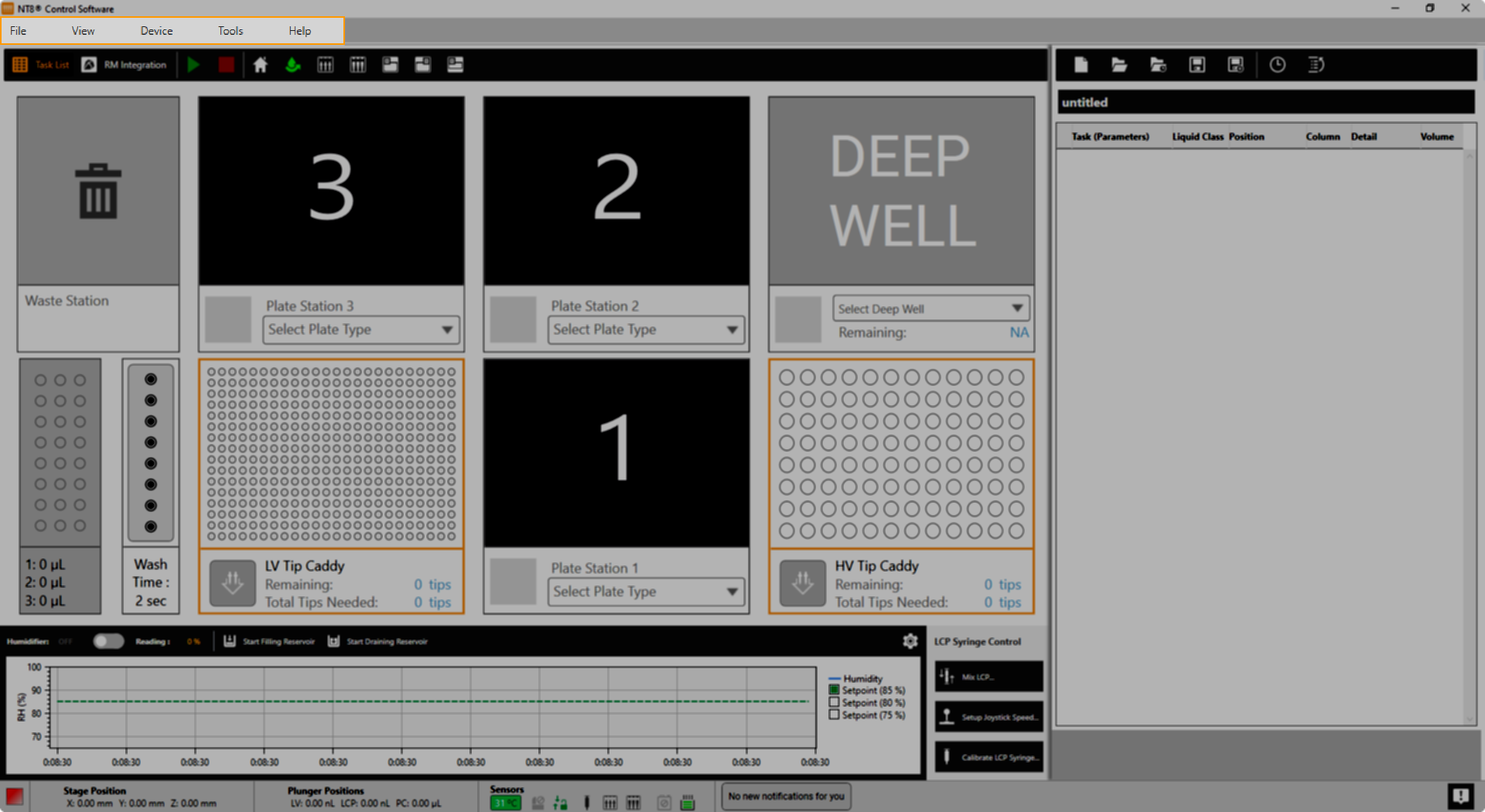
Task: Open the Tools menu
Action: 230,31
